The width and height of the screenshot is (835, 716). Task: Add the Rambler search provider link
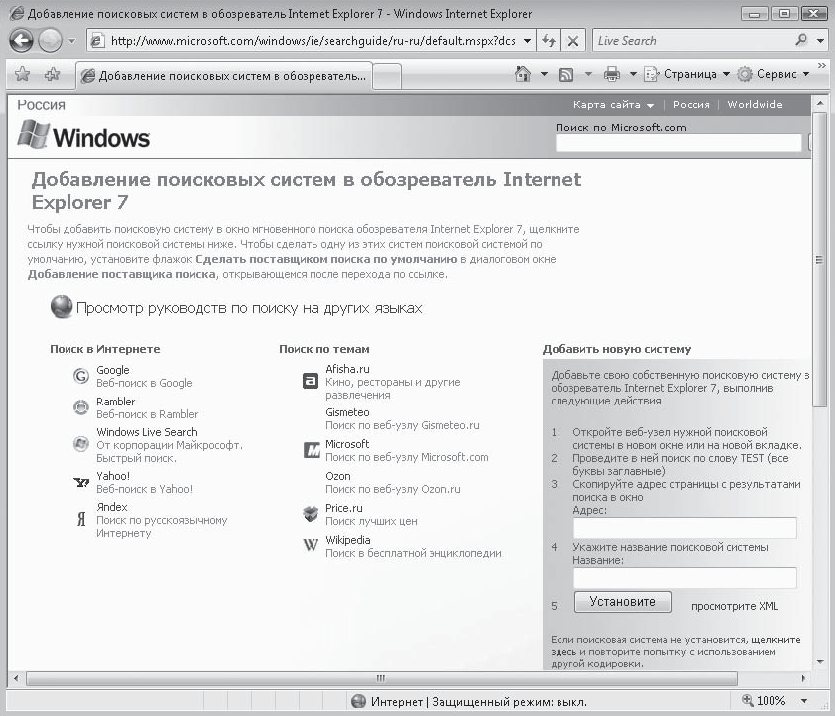click(116, 401)
